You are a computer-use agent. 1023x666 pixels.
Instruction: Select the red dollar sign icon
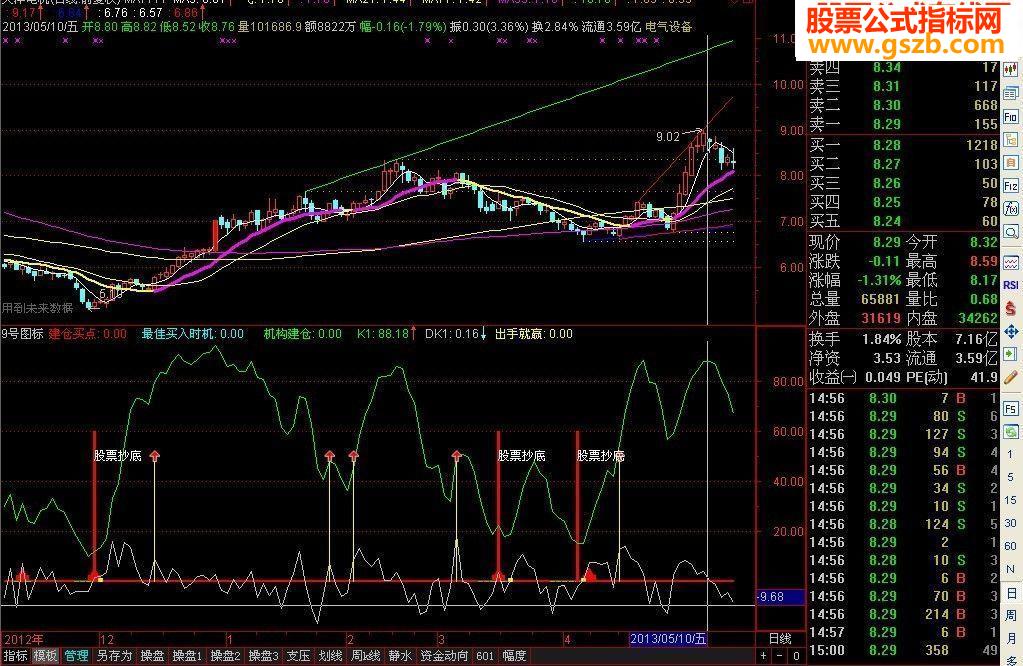point(1011,309)
